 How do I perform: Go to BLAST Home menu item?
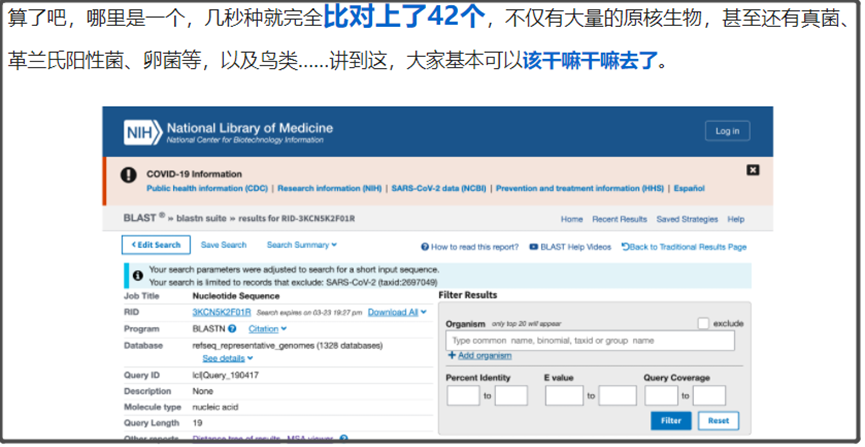572,219
